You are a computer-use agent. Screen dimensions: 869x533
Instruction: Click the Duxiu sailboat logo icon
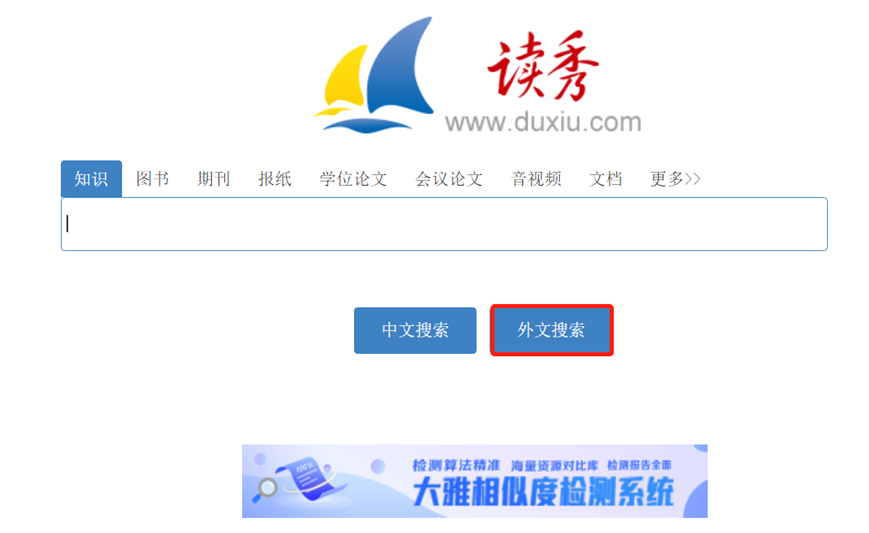(374, 75)
